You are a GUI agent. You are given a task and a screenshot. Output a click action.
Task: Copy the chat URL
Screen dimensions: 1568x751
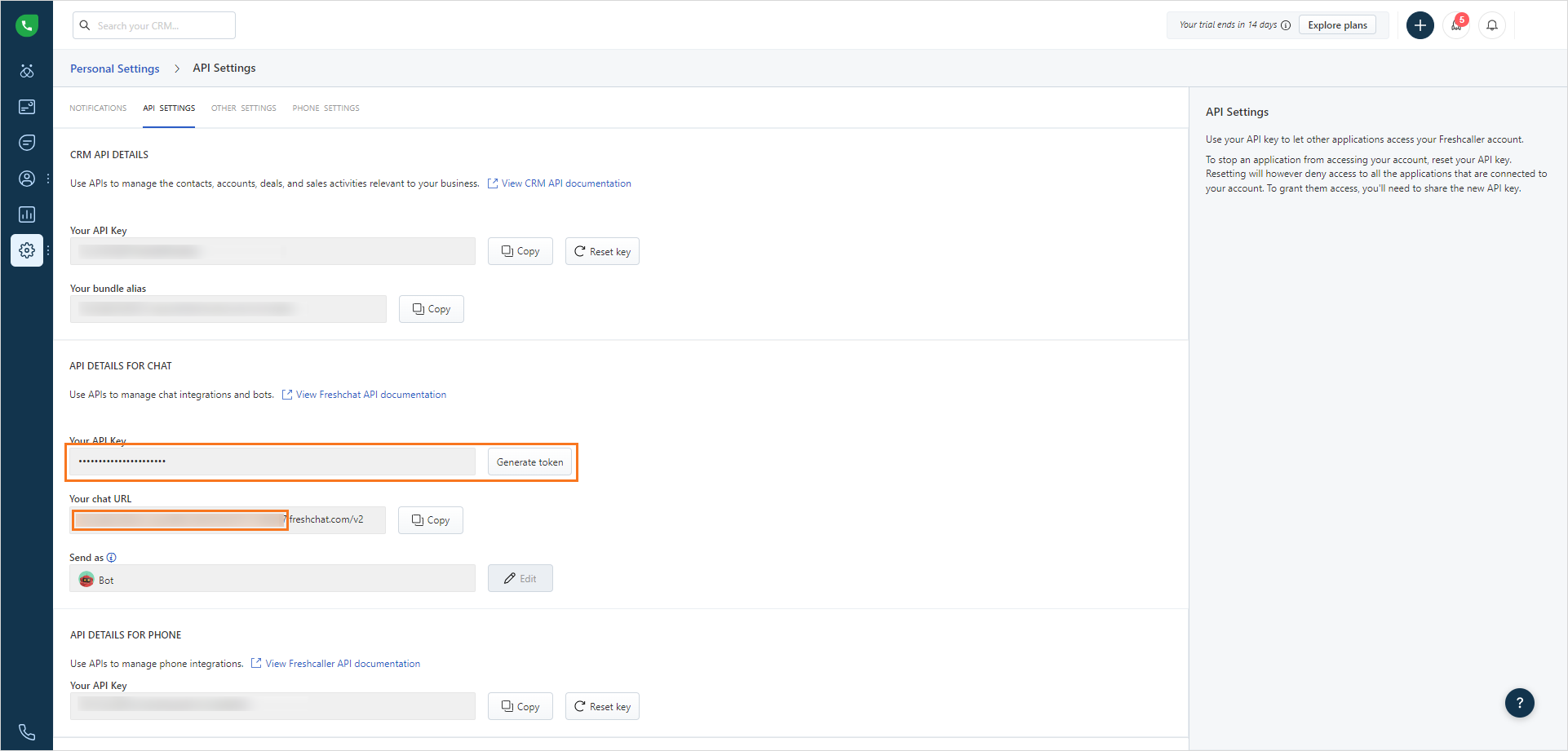[431, 520]
